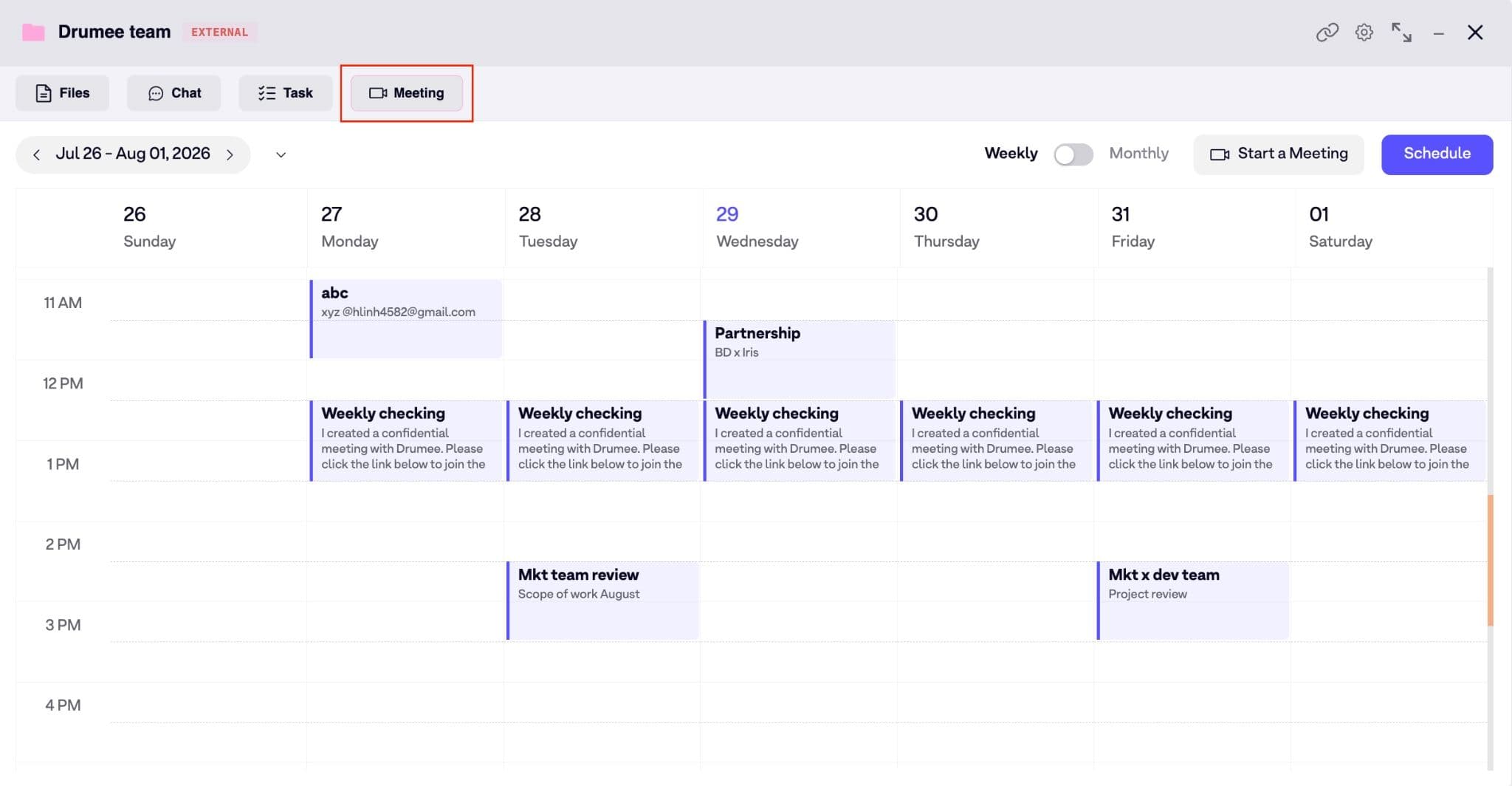The height and width of the screenshot is (786, 1512).
Task: Click the Drumee team title text
Action: coord(114,32)
